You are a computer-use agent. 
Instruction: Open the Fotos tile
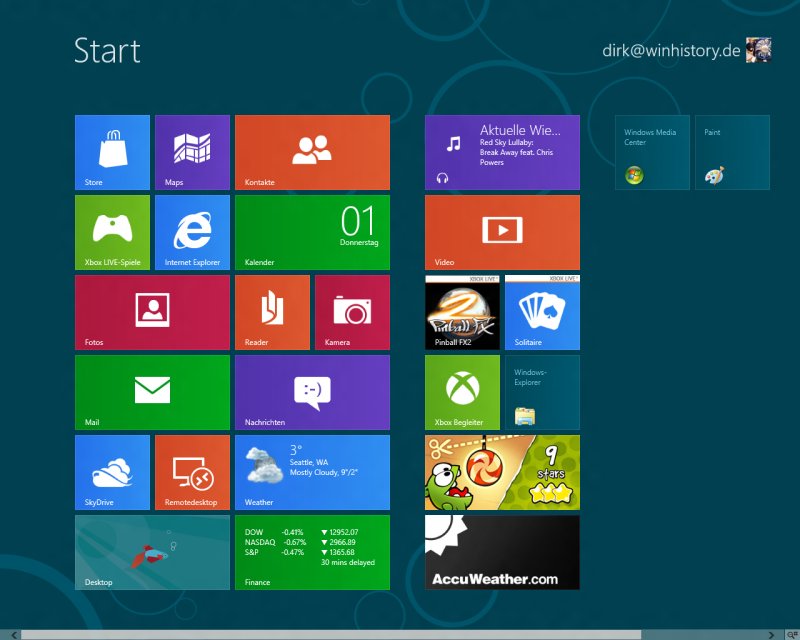pos(152,312)
